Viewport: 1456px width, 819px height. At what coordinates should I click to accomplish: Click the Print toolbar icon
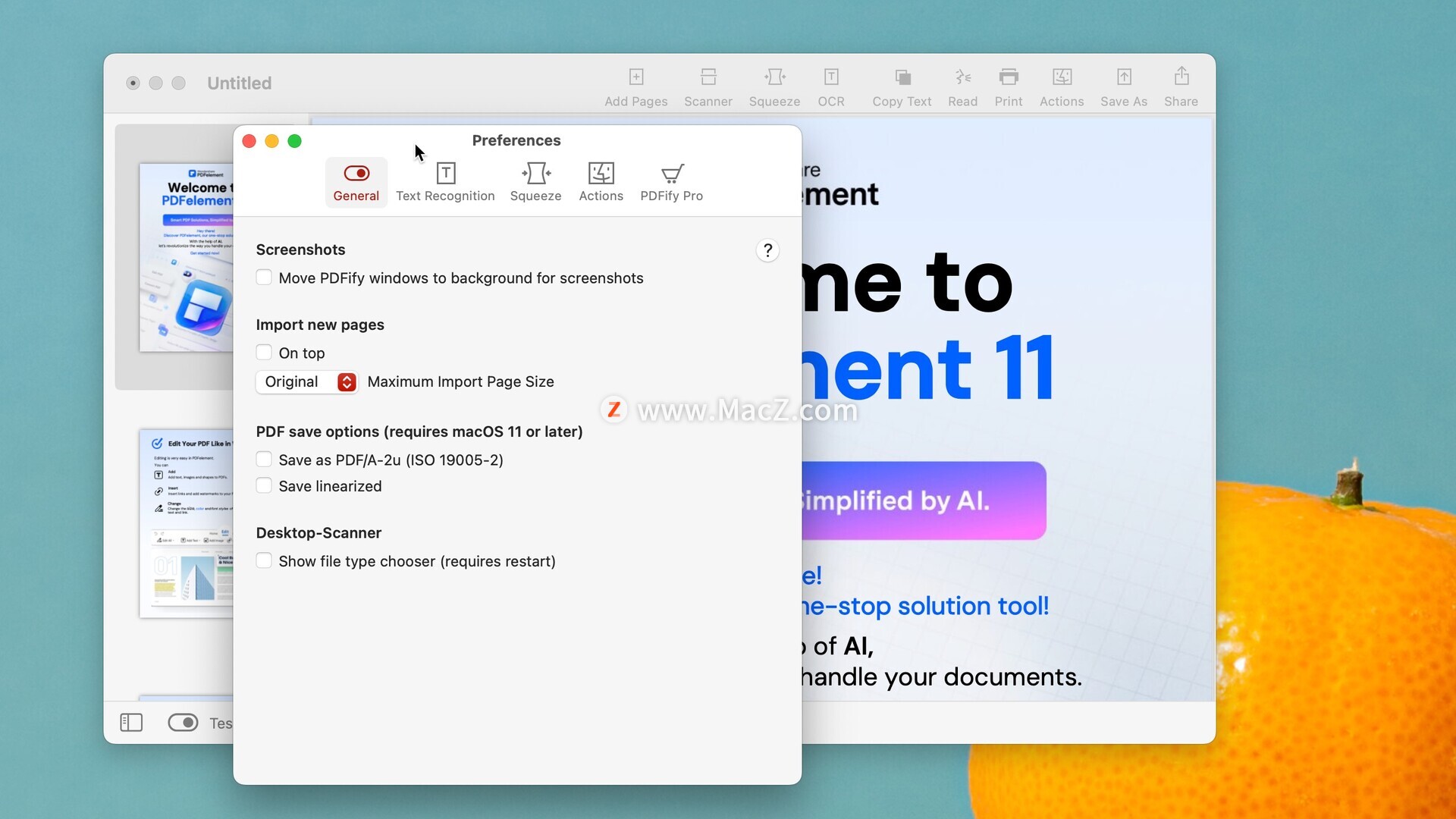(x=1009, y=77)
